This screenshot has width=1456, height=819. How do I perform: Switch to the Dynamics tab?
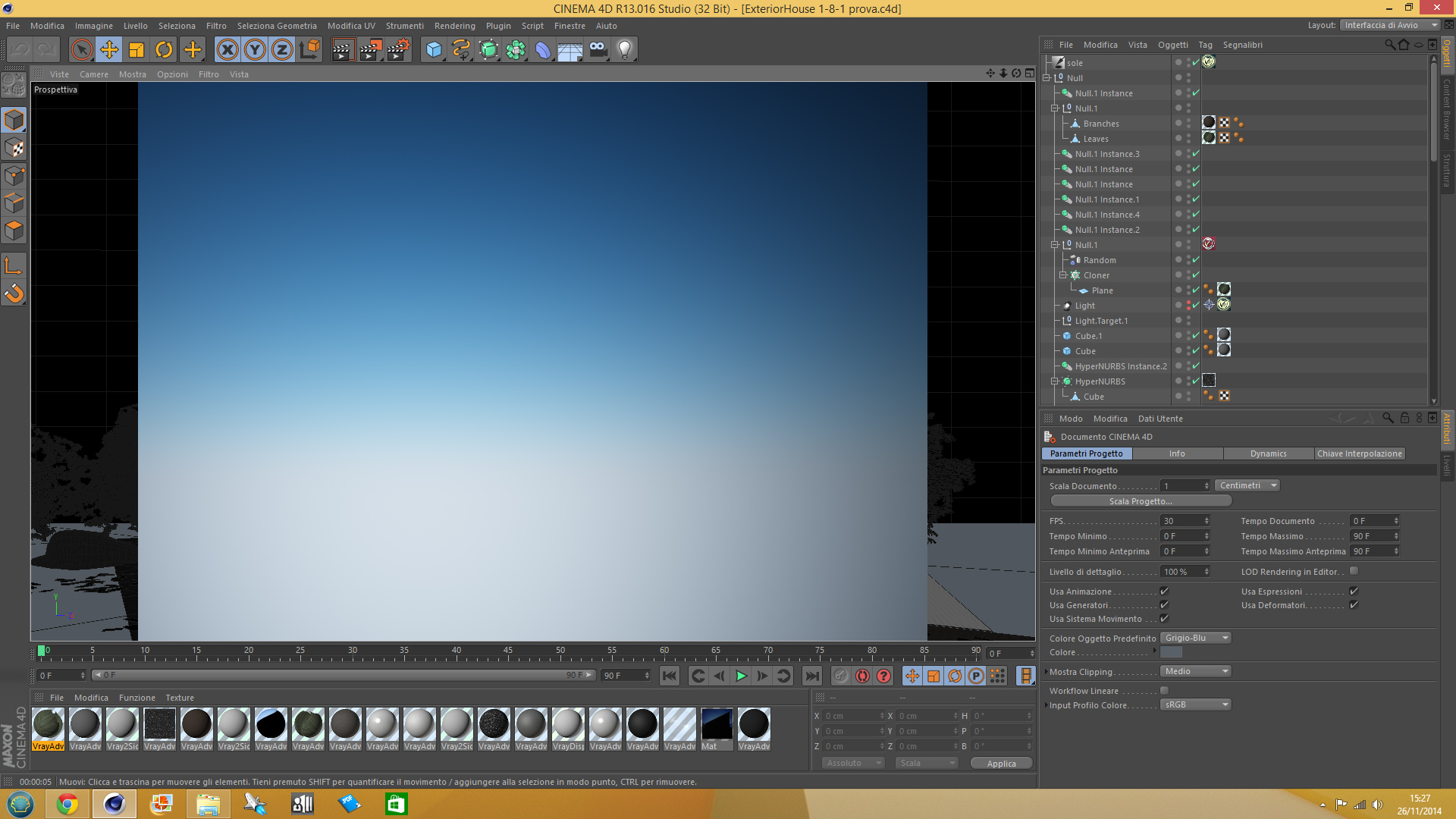tap(1268, 453)
